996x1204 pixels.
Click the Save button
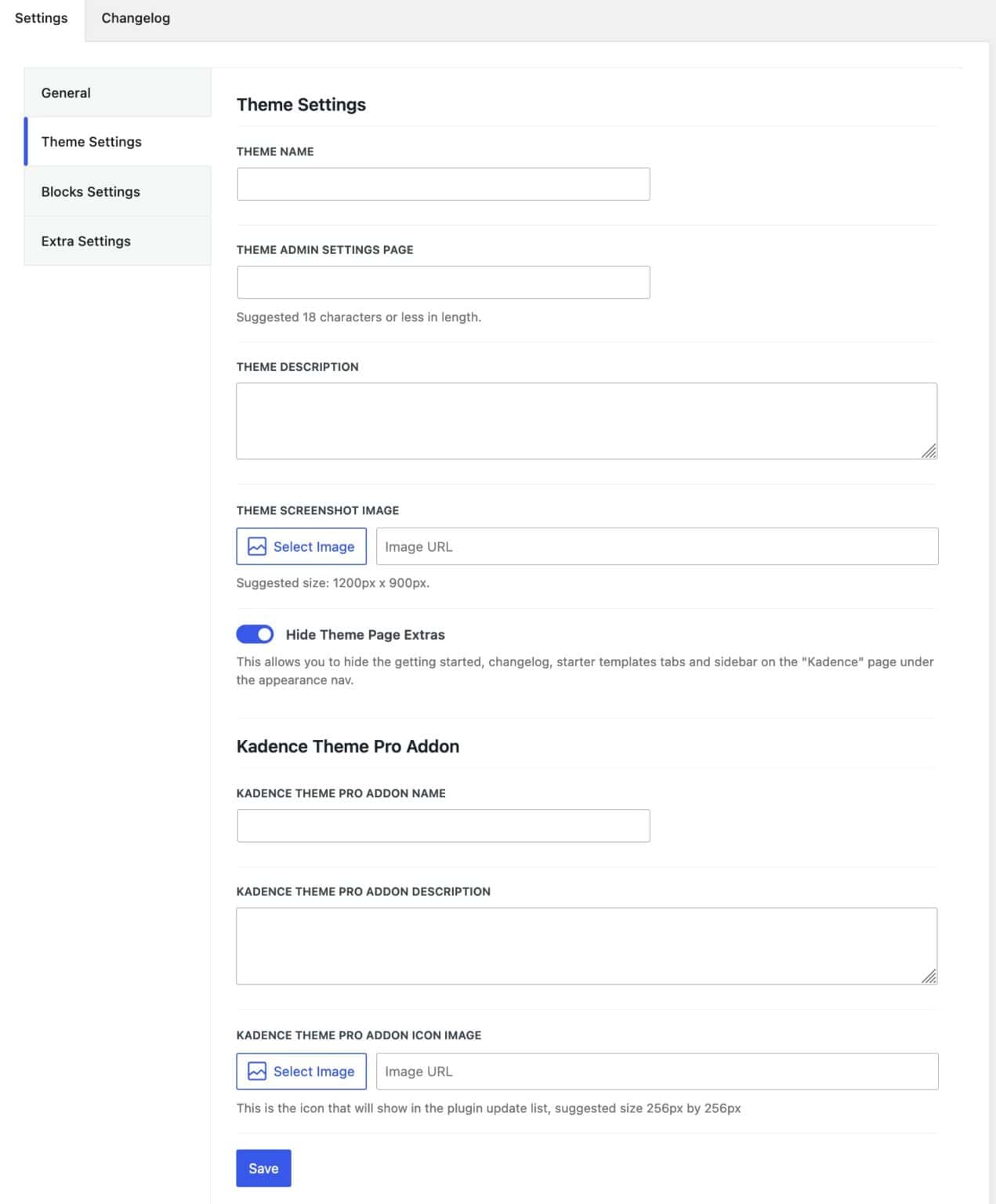click(263, 1168)
